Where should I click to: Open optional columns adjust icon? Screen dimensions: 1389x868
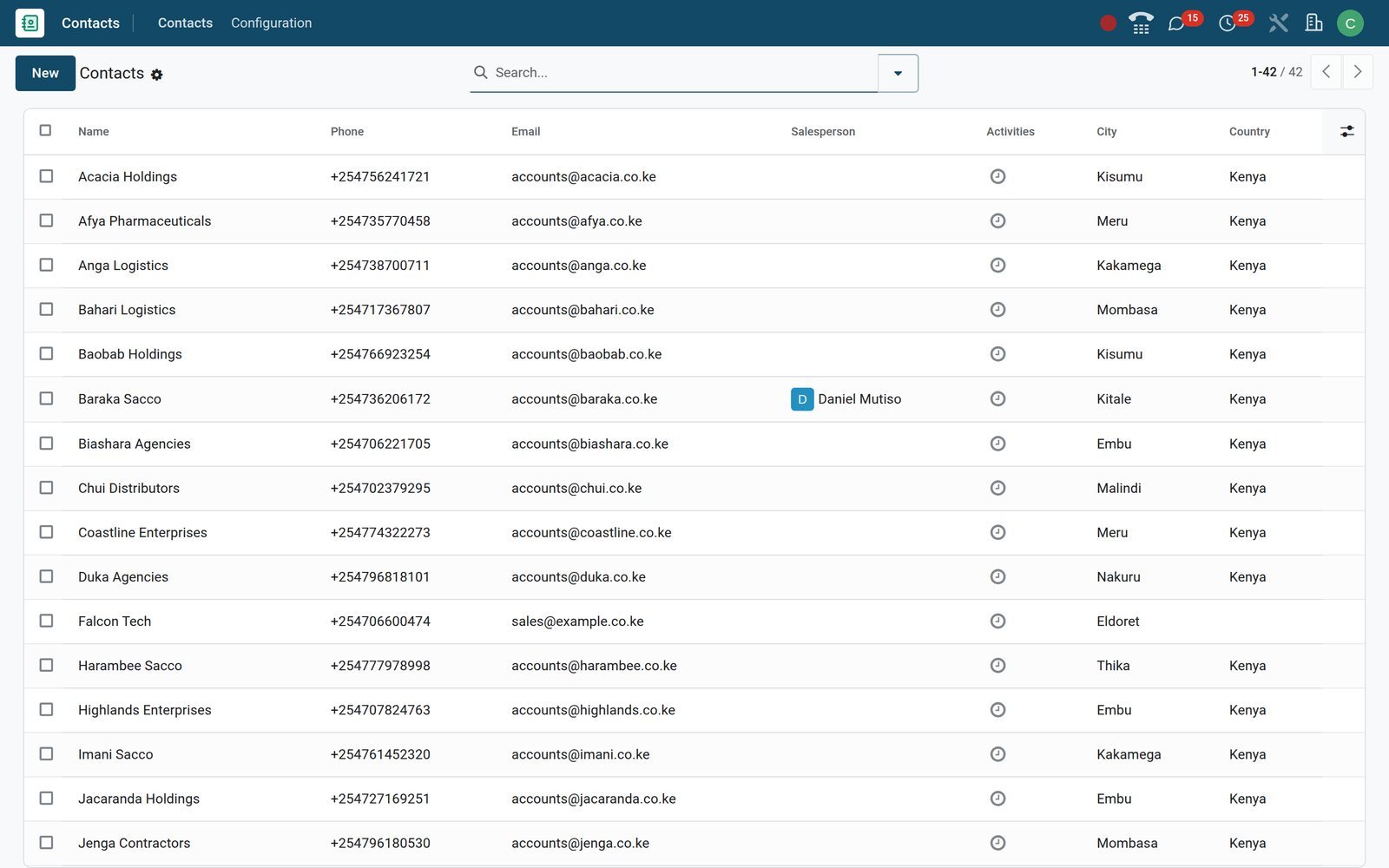tap(1346, 131)
